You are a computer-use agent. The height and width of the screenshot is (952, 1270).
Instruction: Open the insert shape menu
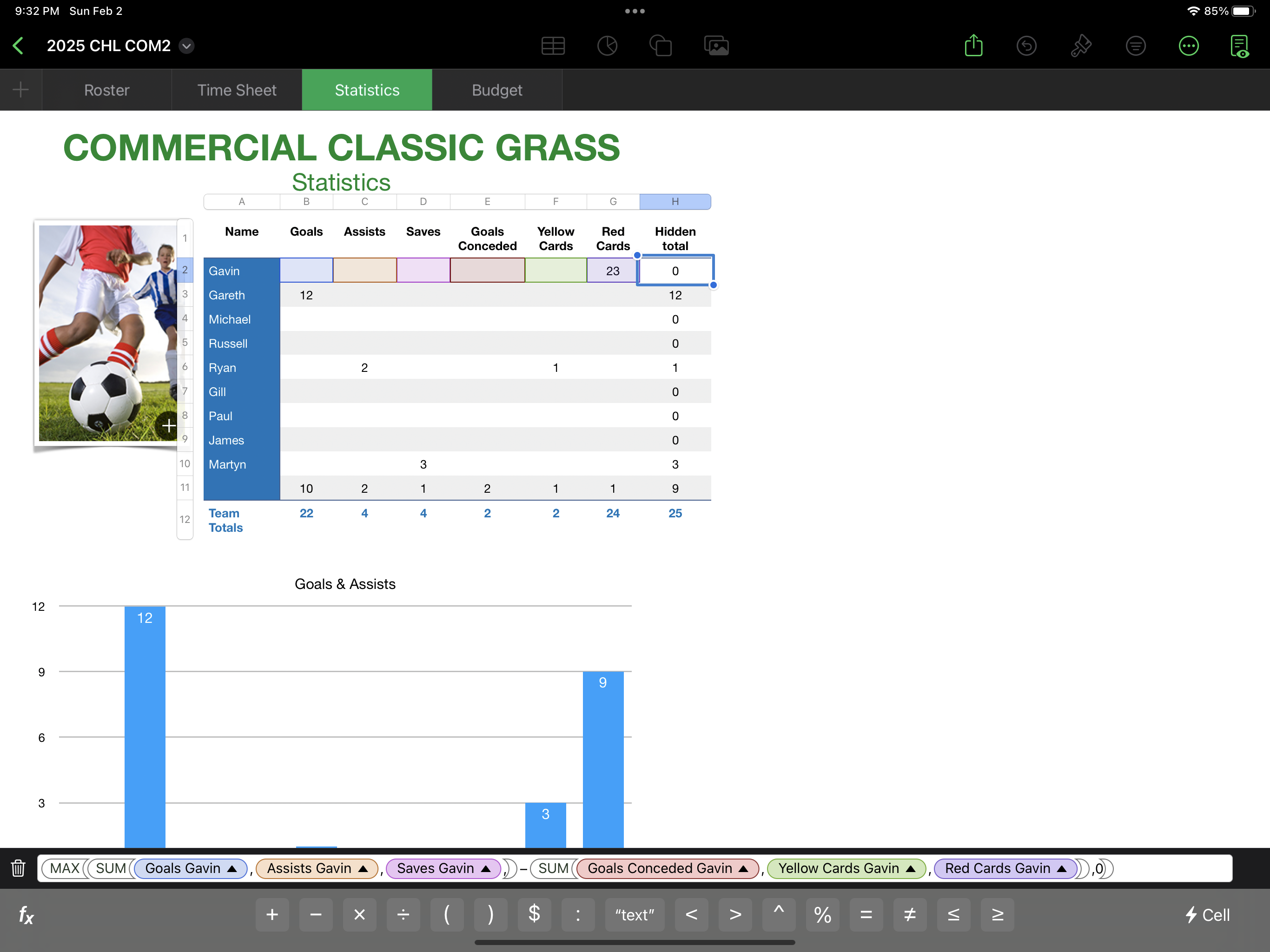pyautogui.click(x=660, y=46)
